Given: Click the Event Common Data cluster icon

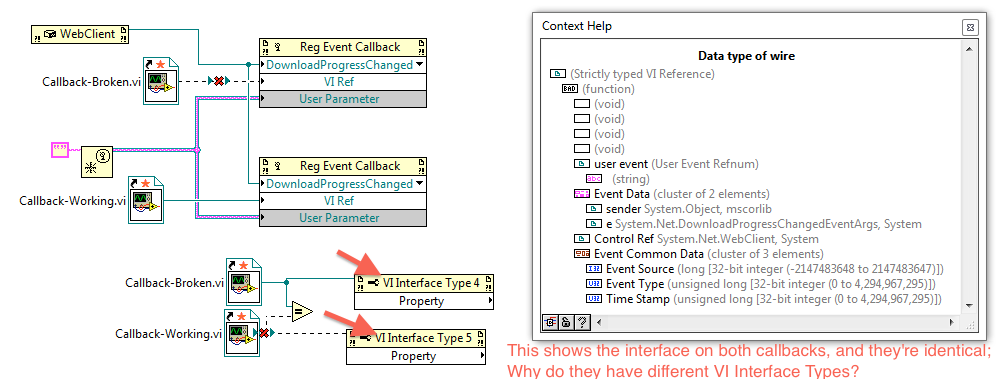Looking at the screenshot, I should (581, 254).
